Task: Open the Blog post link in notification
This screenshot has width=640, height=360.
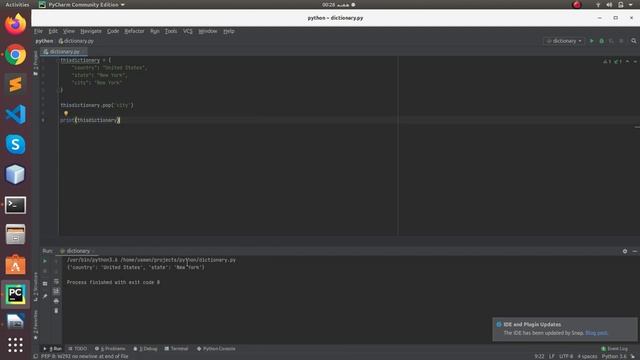Action: 596,333
